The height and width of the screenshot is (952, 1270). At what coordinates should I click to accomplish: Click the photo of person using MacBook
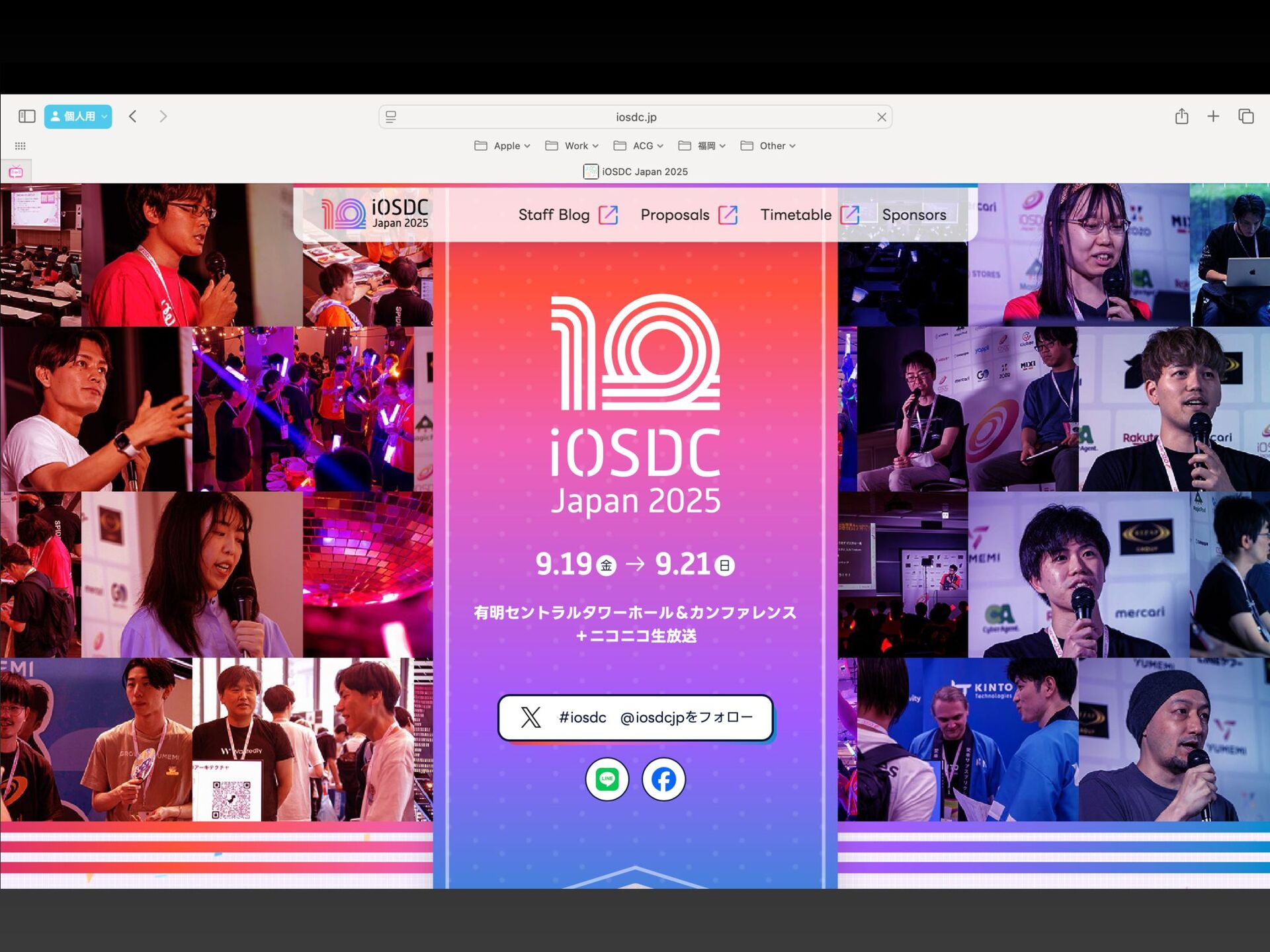point(1230,255)
